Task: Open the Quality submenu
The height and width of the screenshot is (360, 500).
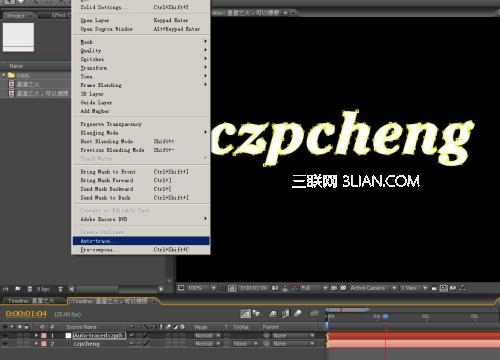Action: (x=141, y=51)
